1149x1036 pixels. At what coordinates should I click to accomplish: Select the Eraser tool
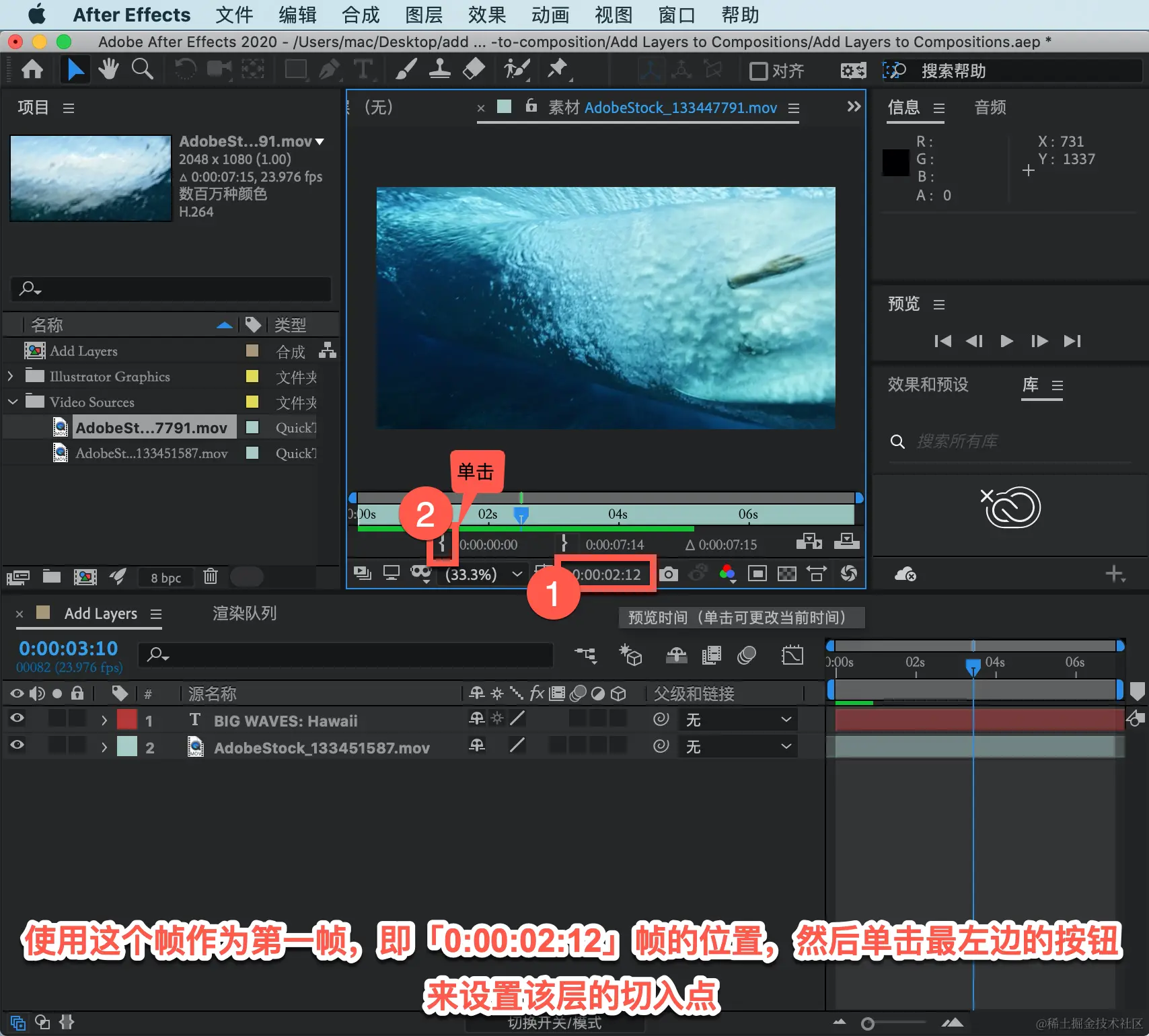[x=474, y=69]
